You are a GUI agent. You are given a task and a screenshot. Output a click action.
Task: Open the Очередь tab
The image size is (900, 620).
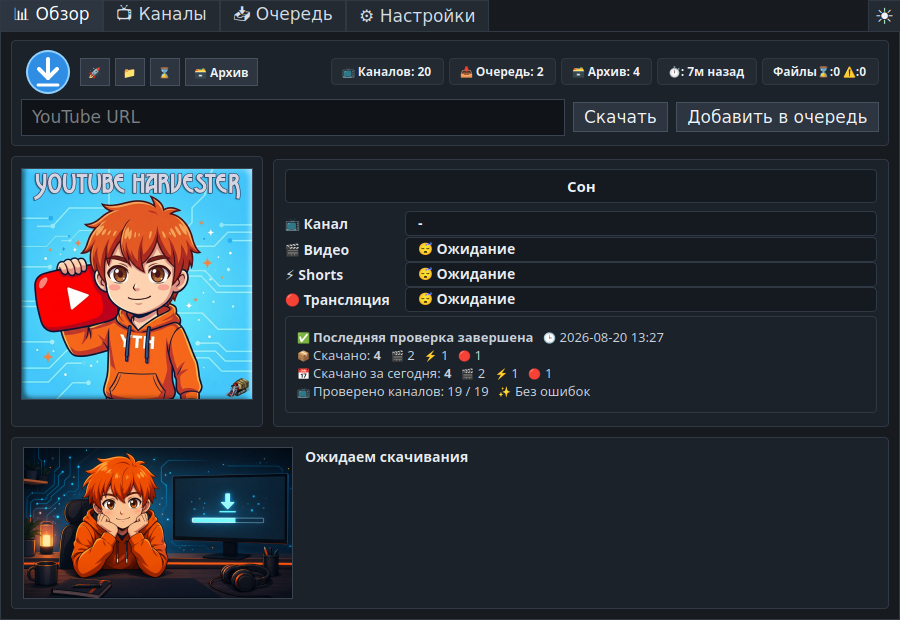(283, 14)
